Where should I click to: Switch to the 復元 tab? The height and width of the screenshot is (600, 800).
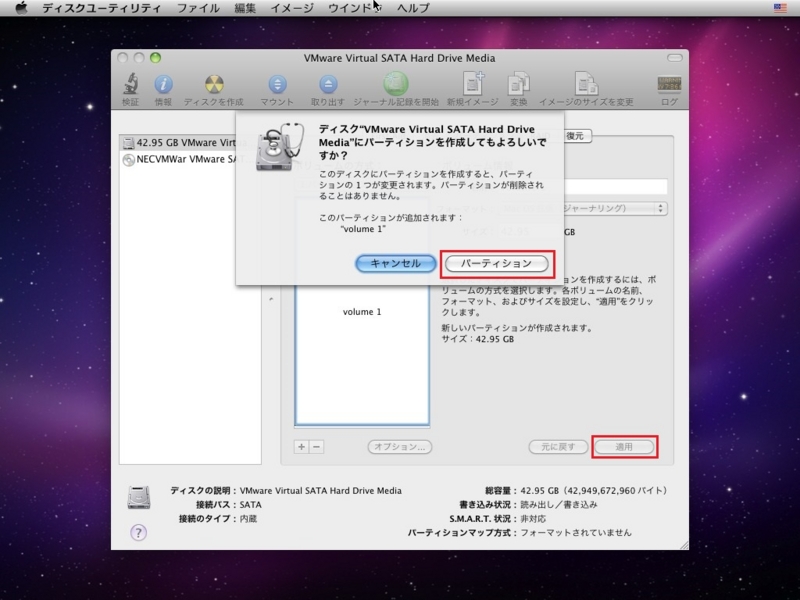tap(576, 136)
